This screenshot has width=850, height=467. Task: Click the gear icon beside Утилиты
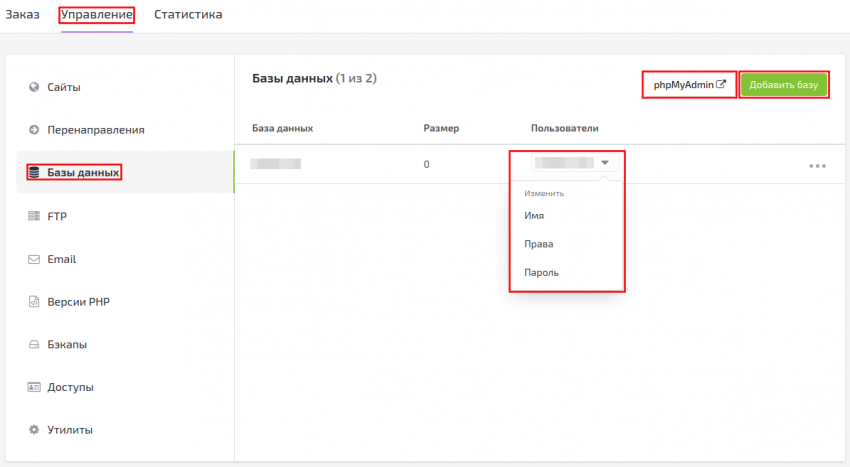[x=33, y=430]
